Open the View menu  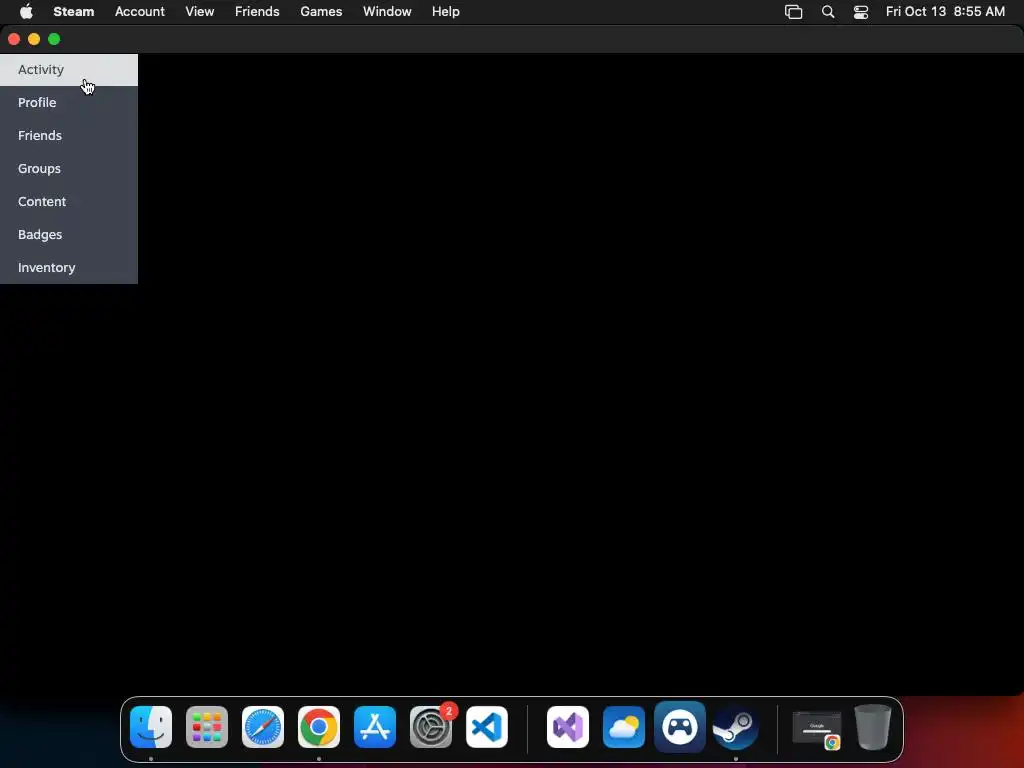(200, 12)
